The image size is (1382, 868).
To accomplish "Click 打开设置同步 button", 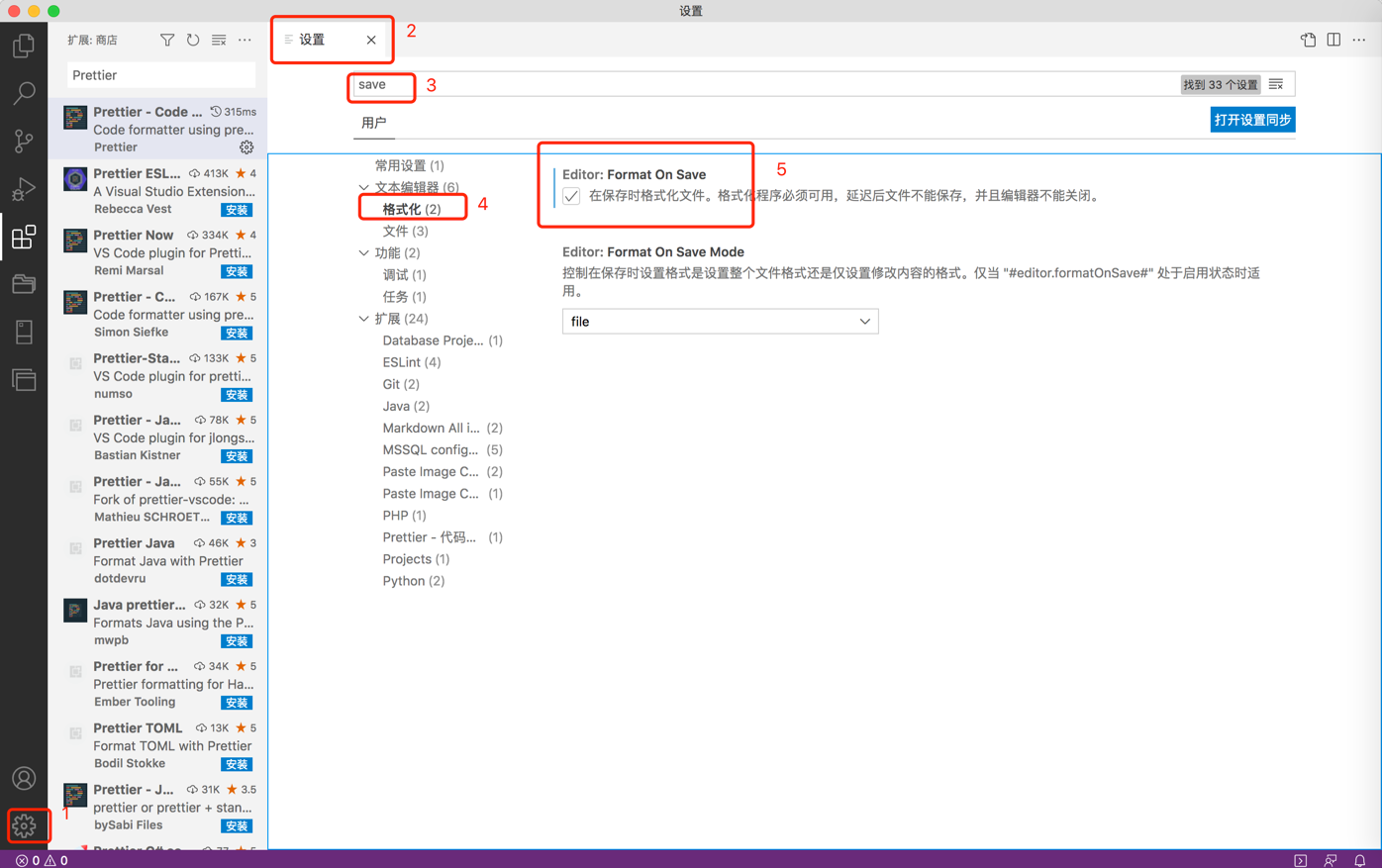I will (x=1252, y=120).
